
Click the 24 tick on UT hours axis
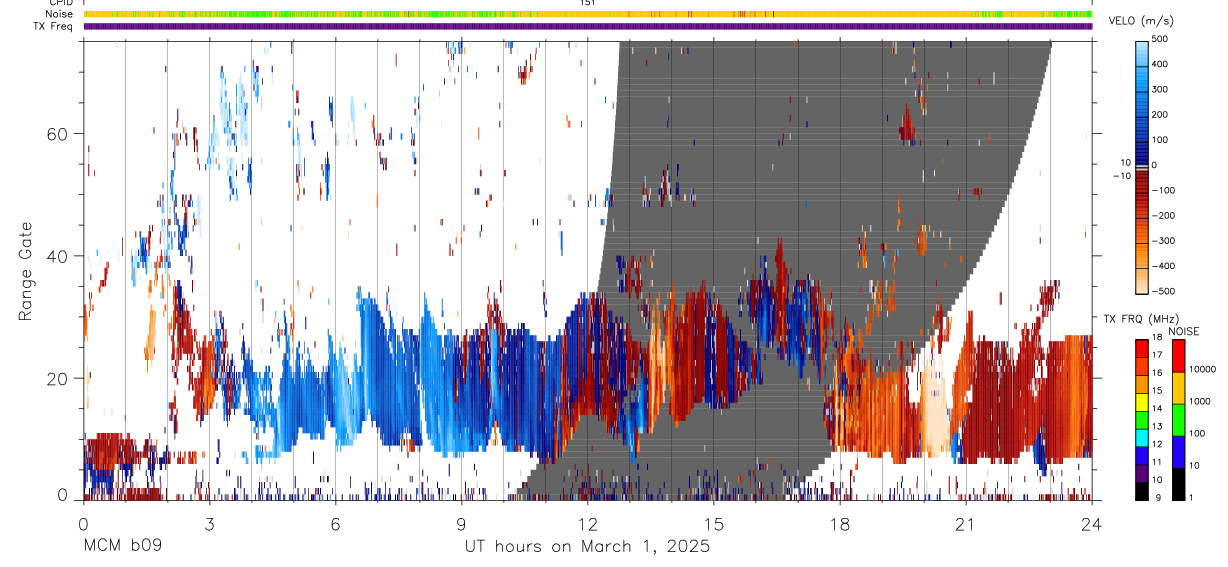[1092, 523]
